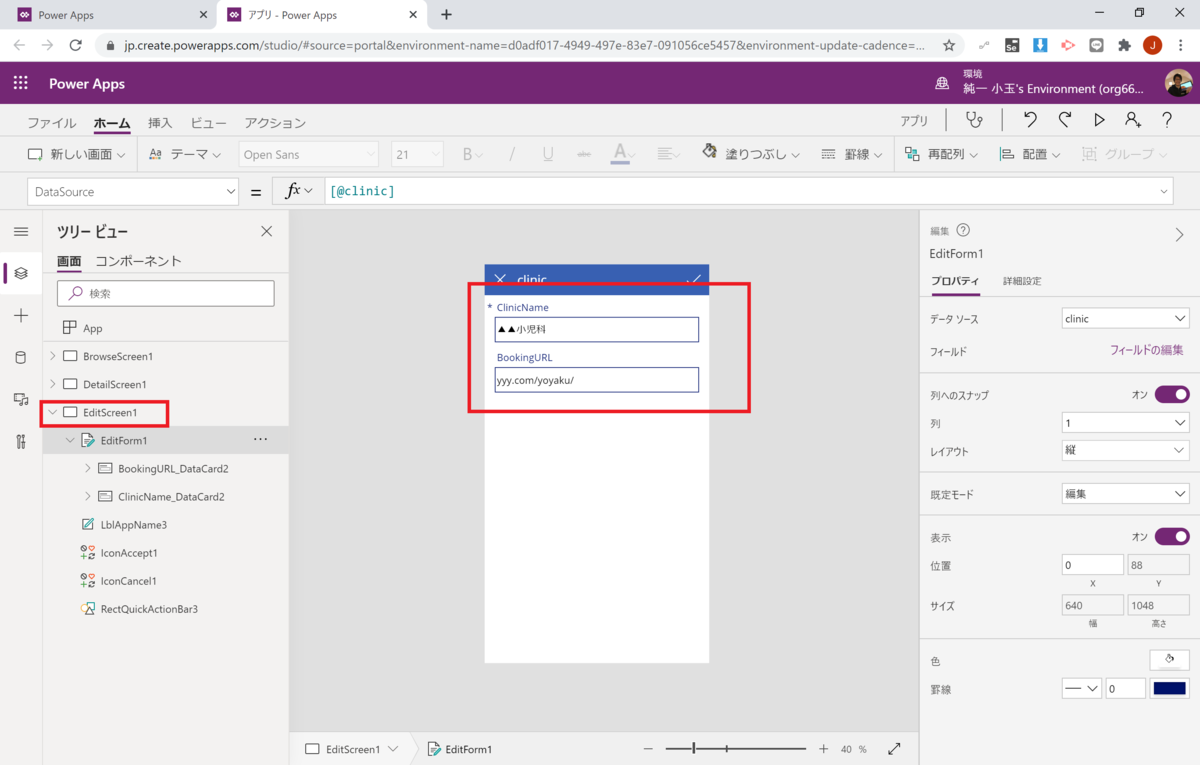
Task: Open the テーマ dropdown
Action: [x=185, y=154]
